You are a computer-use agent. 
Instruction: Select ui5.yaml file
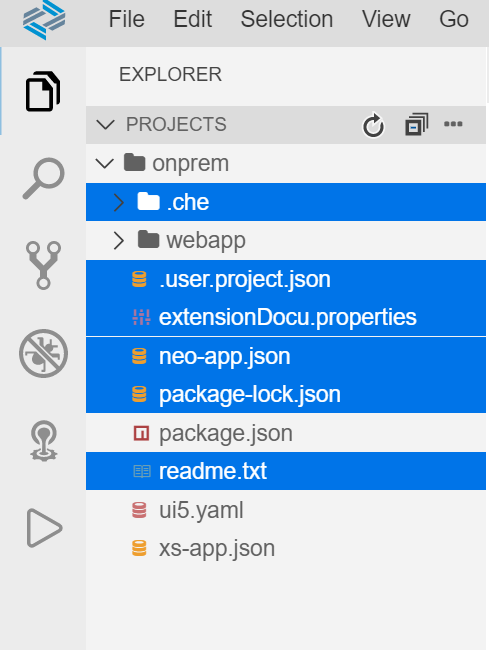(286, 510)
